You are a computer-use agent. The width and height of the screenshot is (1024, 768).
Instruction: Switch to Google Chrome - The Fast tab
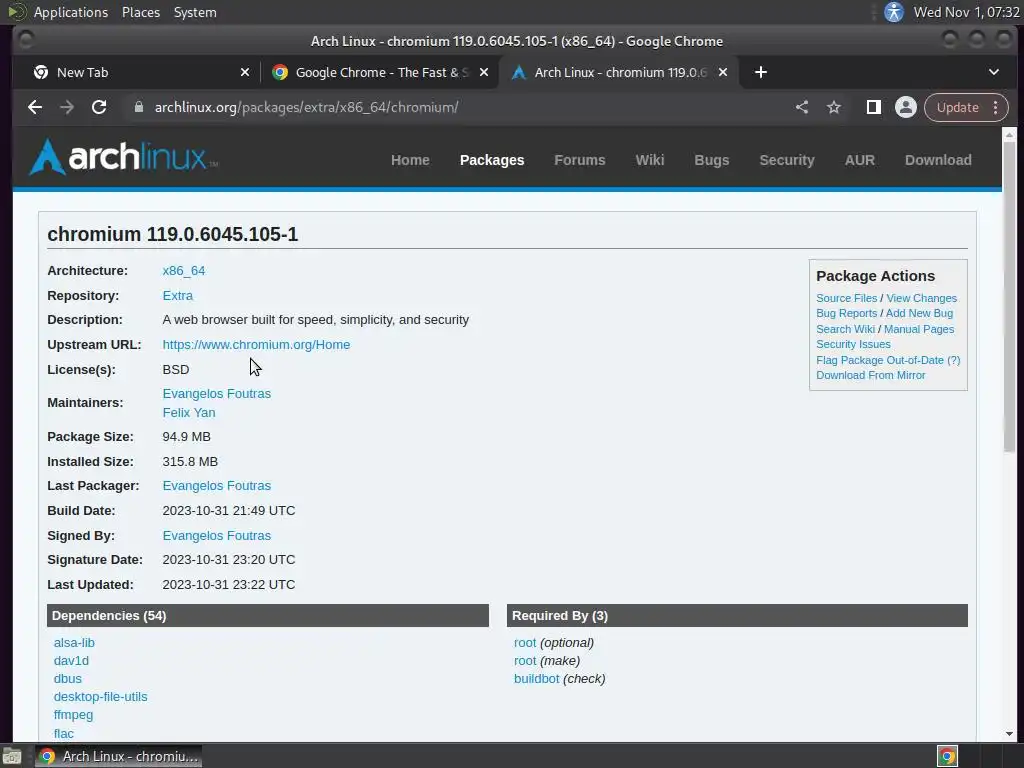[379, 72]
